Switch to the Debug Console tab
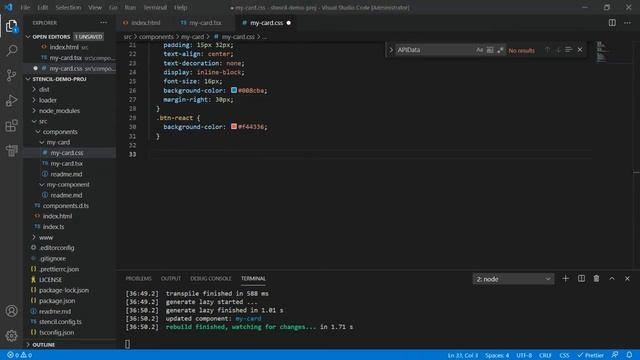Viewport: 640px width, 360px height. (x=211, y=278)
